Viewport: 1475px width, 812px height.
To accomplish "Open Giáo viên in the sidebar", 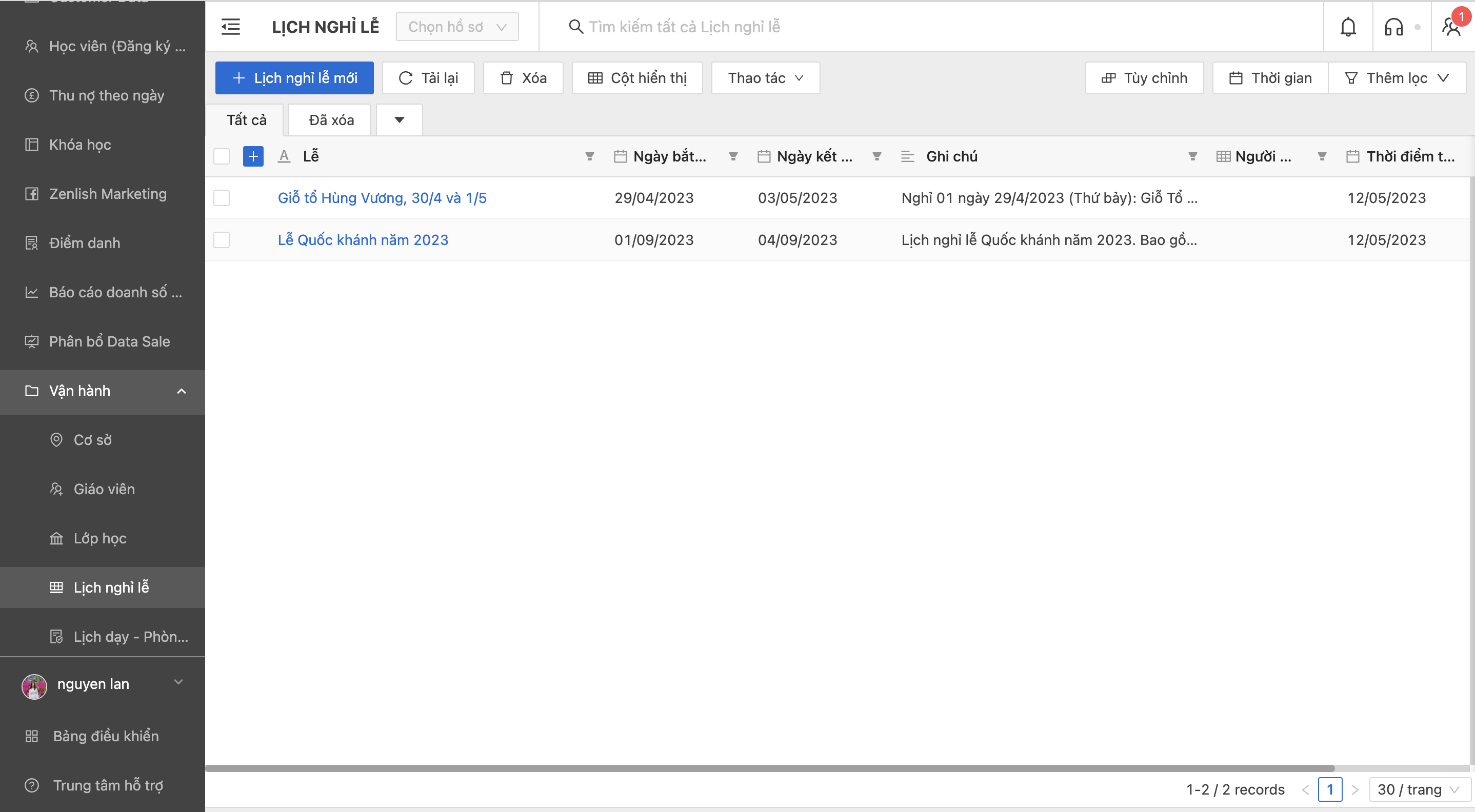I will tap(104, 489).
